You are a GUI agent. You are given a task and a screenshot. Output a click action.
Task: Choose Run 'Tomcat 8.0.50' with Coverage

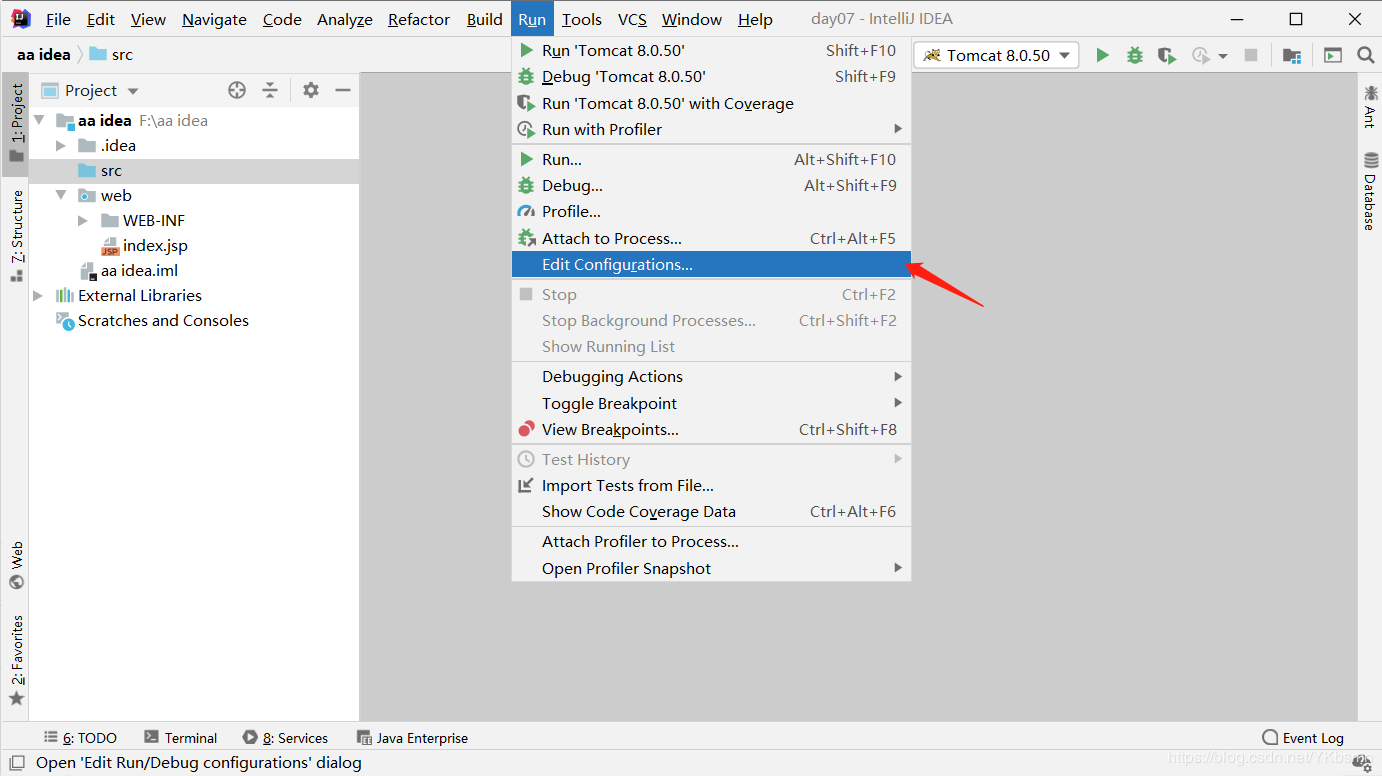click(711, 103)
